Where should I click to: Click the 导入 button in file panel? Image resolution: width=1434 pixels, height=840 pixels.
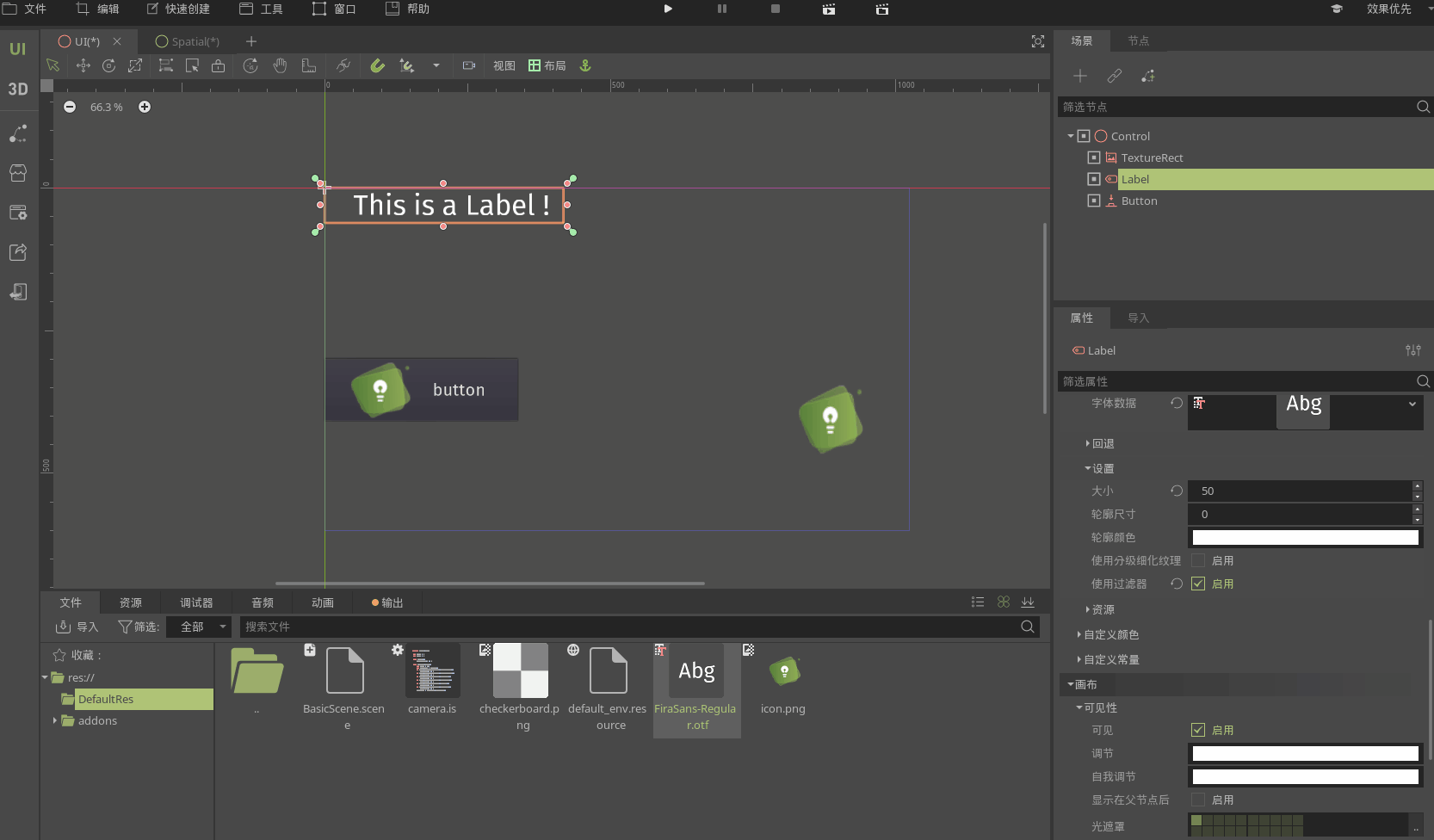[x=77, y=627]
